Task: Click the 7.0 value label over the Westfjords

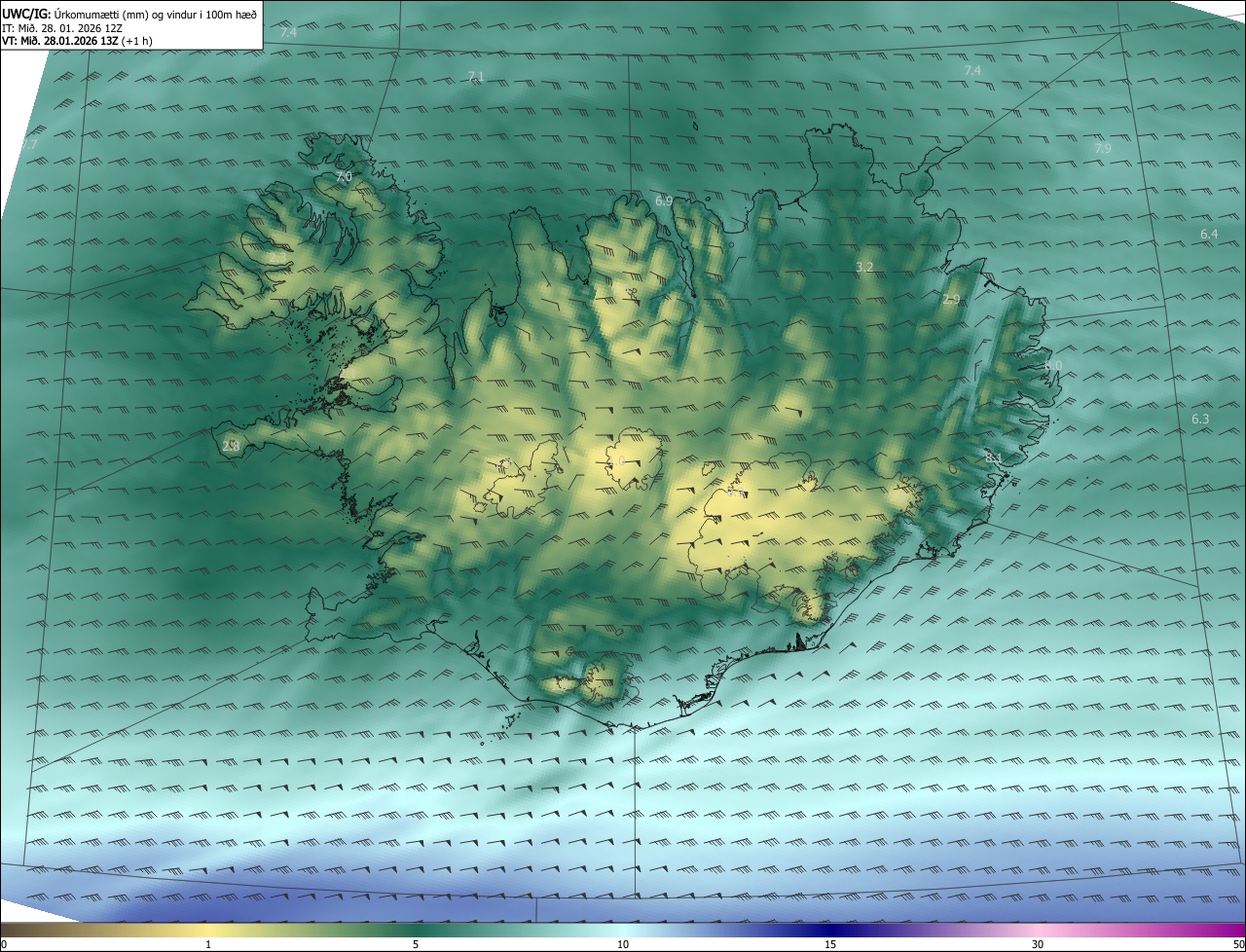Action: click(x=343, y=177)
